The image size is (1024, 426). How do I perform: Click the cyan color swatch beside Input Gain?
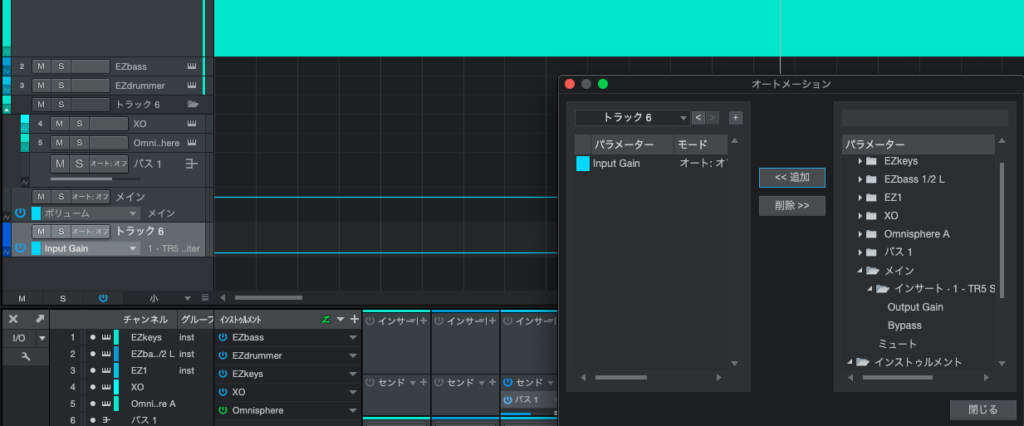[583, 163]
